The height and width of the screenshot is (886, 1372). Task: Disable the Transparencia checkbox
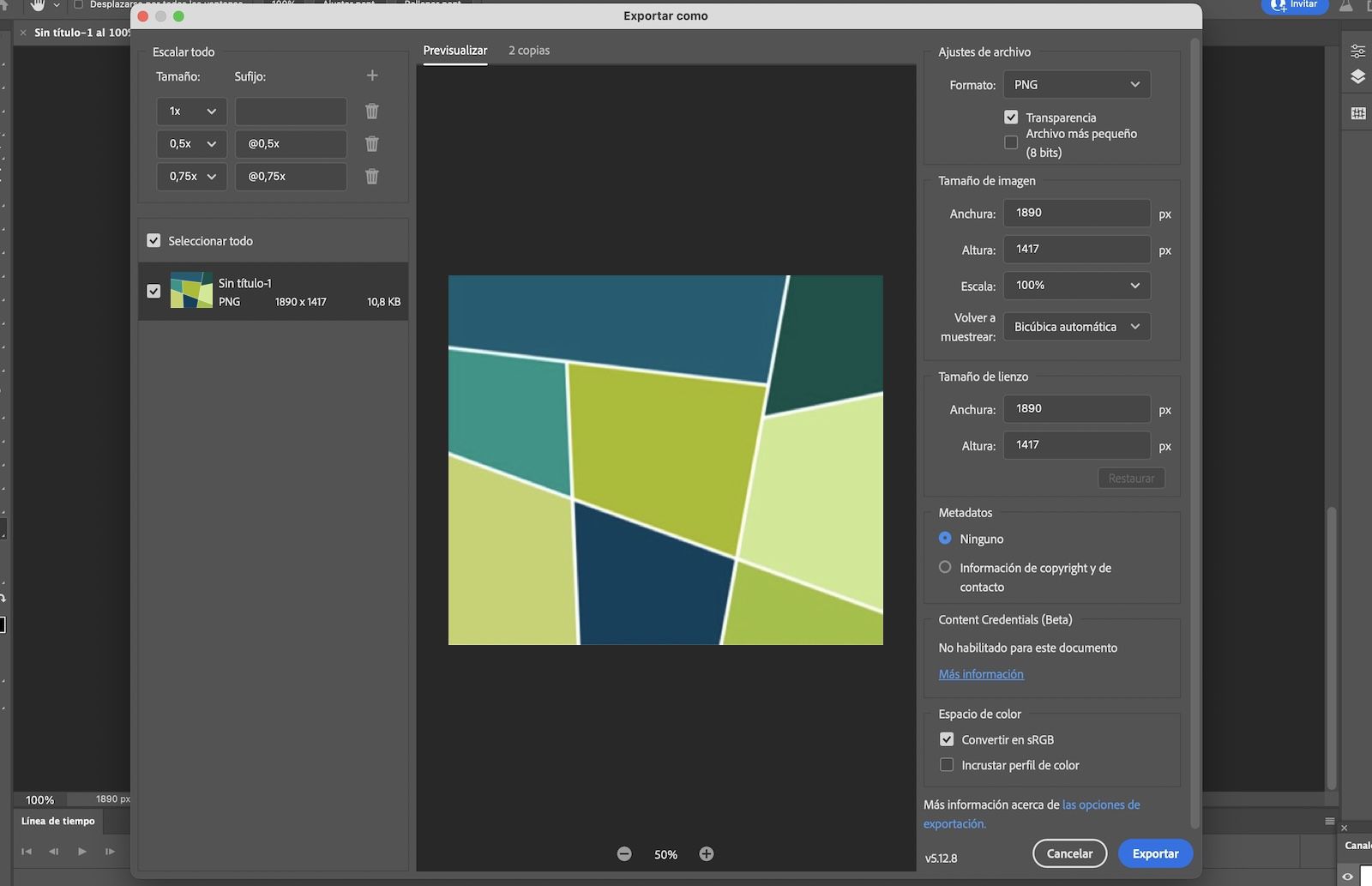[x=1011, y=117]
